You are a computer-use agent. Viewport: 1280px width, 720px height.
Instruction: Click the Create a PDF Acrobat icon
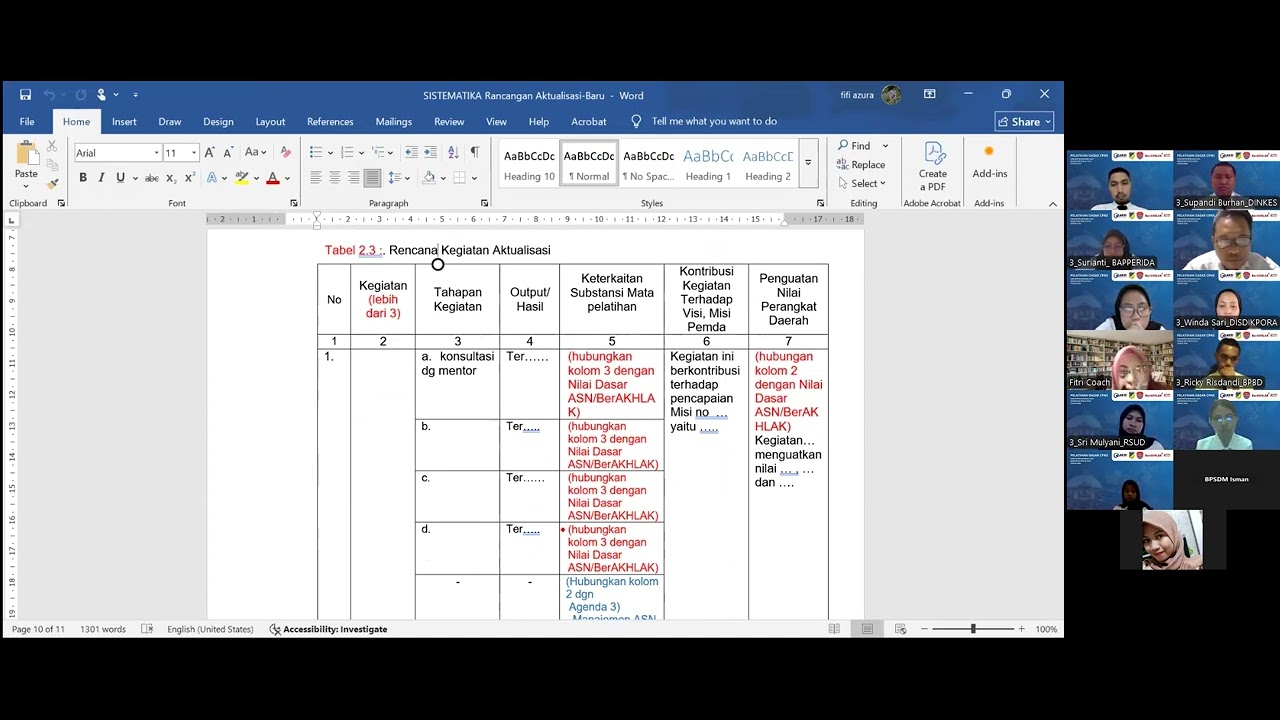pyautogui.click(x=933, y=167)
